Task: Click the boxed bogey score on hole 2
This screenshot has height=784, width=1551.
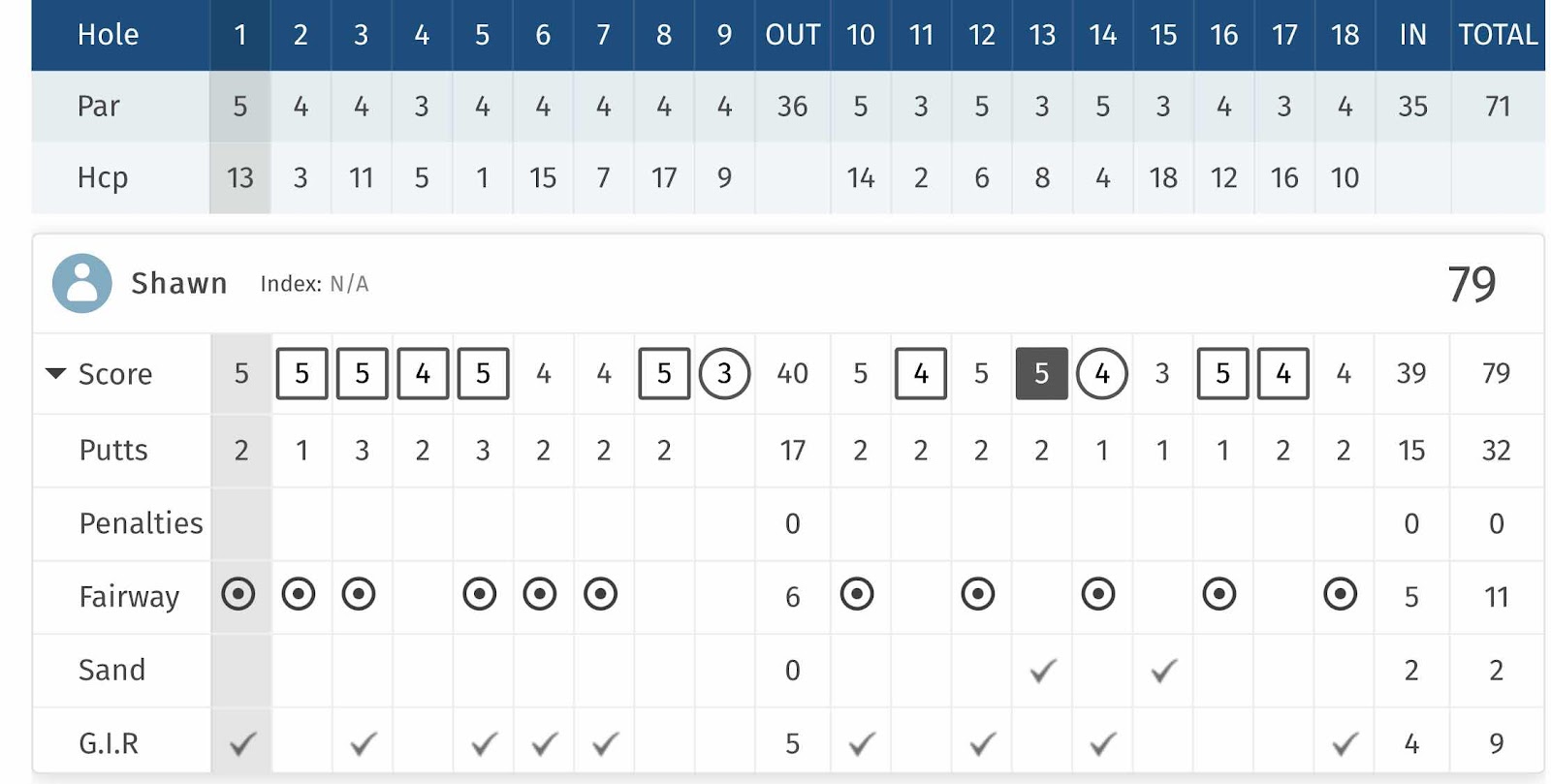Action: (x=302, y=373)
